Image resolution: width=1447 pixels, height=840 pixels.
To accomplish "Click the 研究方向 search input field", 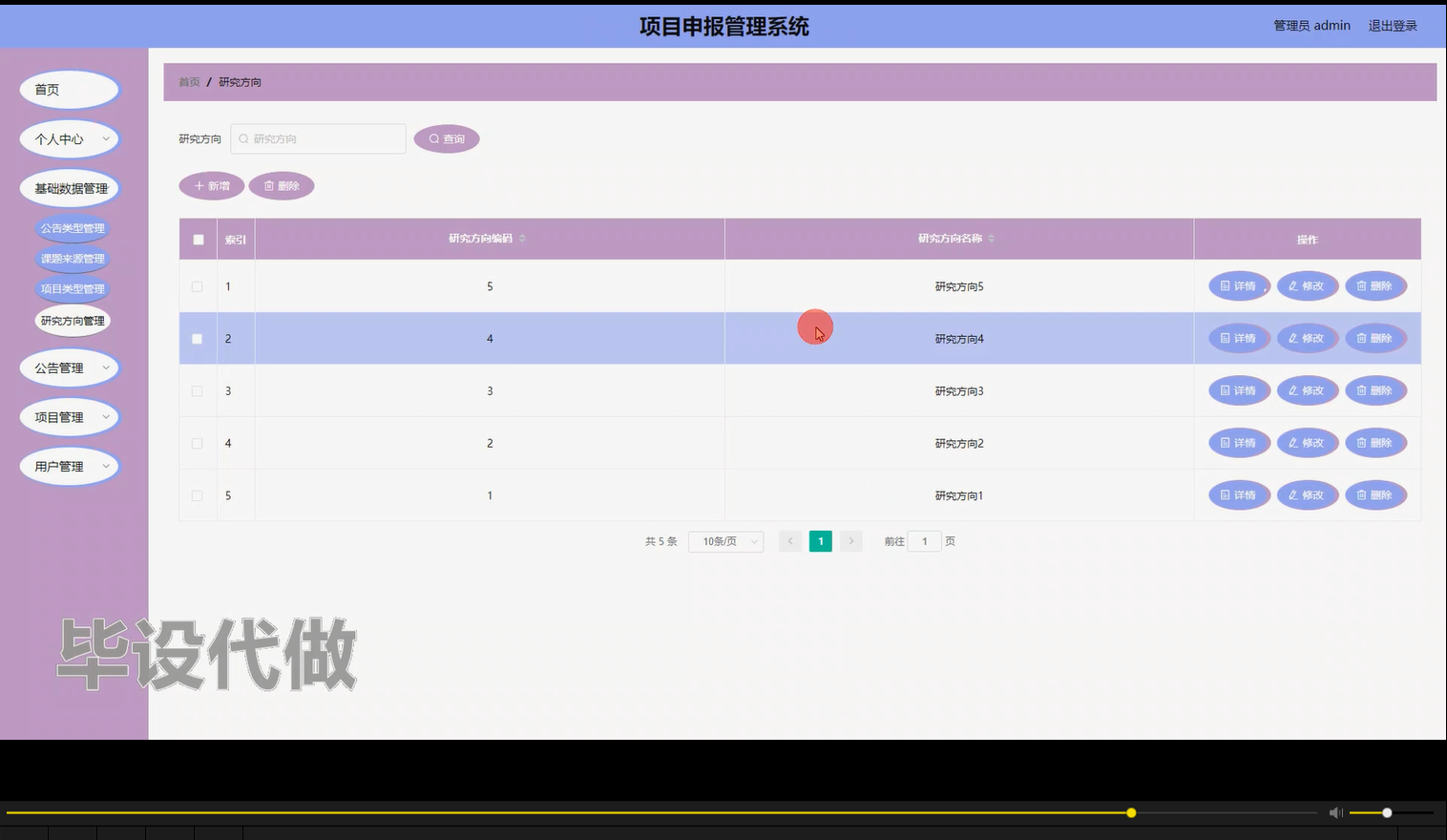I will tap(318, 138).
